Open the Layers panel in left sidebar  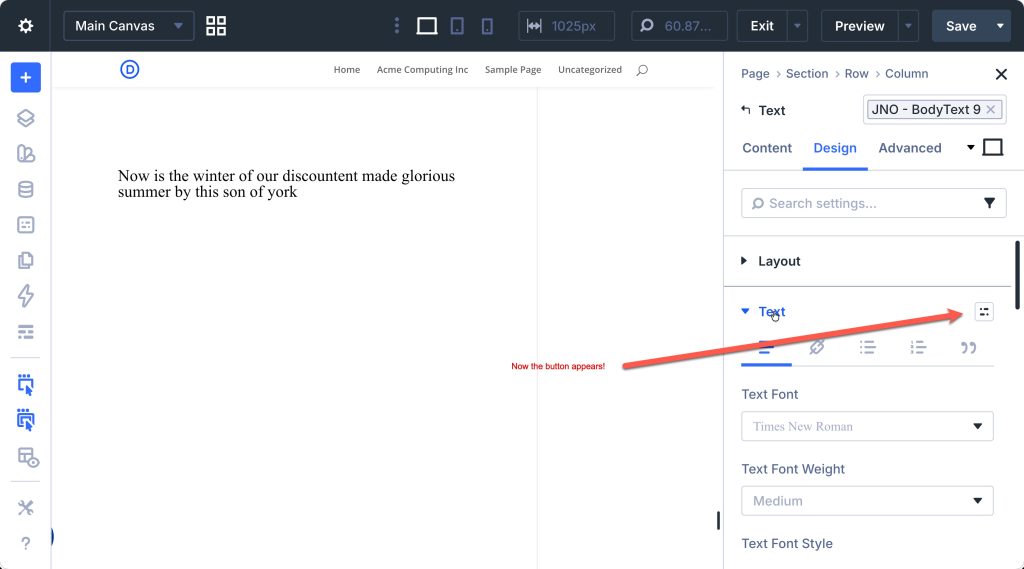pyautogui.click(x=26, y=118)
